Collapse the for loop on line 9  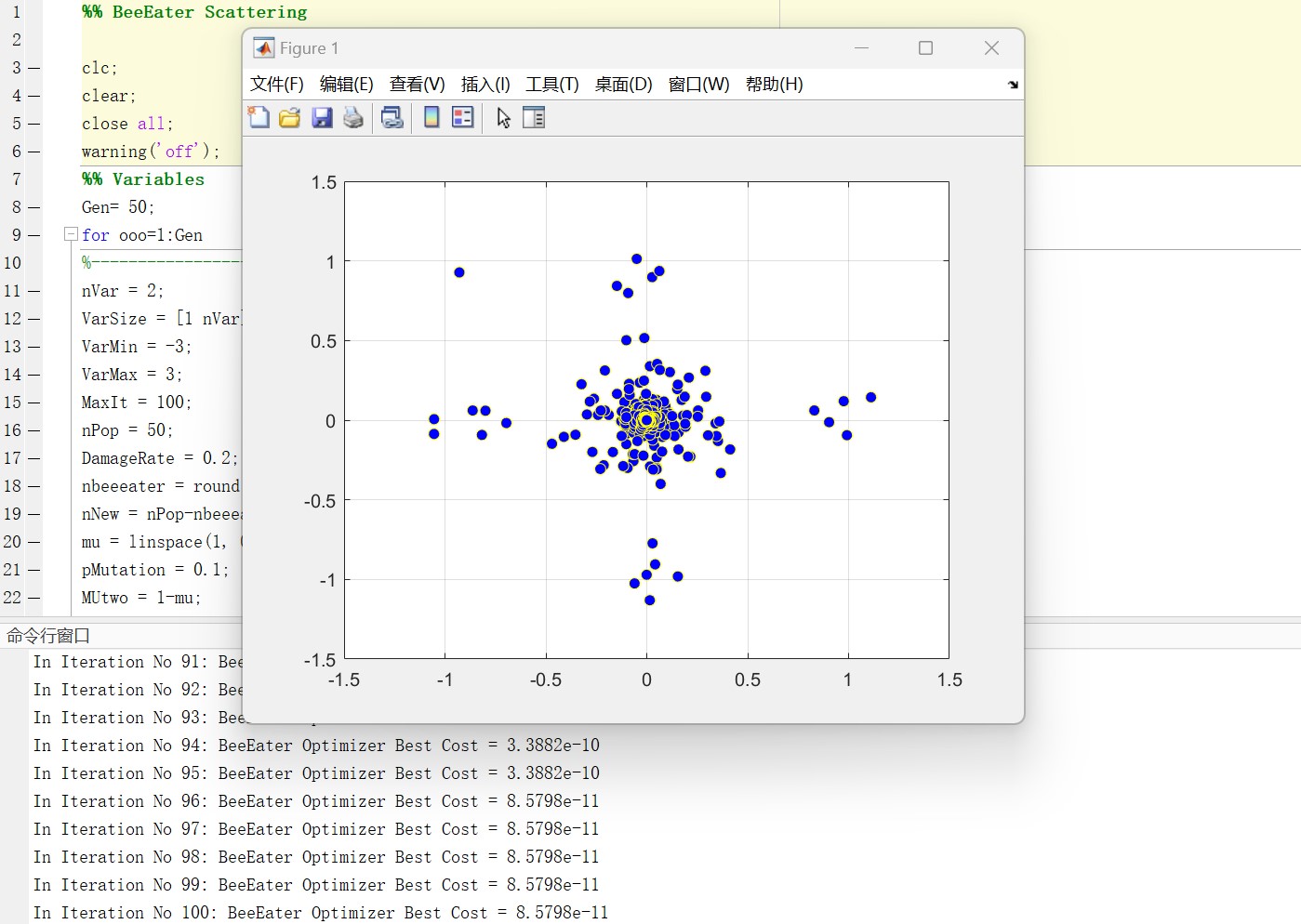(70, 234)
